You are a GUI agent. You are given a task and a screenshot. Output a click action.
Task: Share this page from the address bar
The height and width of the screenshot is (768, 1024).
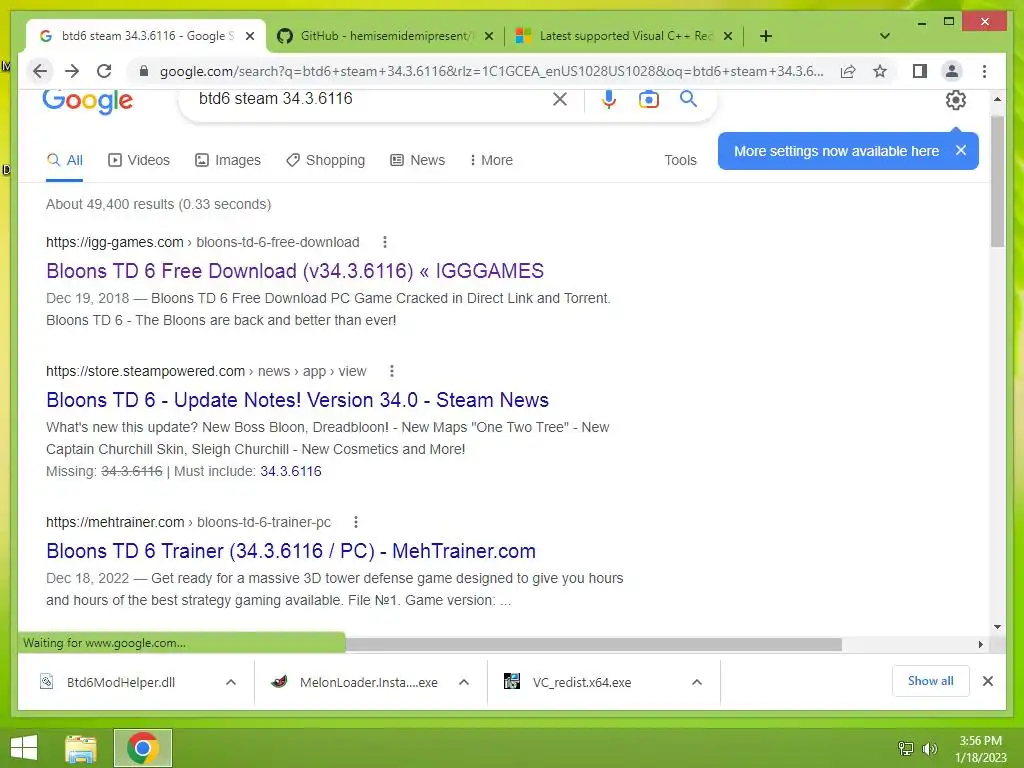click(x=848, y=71)
